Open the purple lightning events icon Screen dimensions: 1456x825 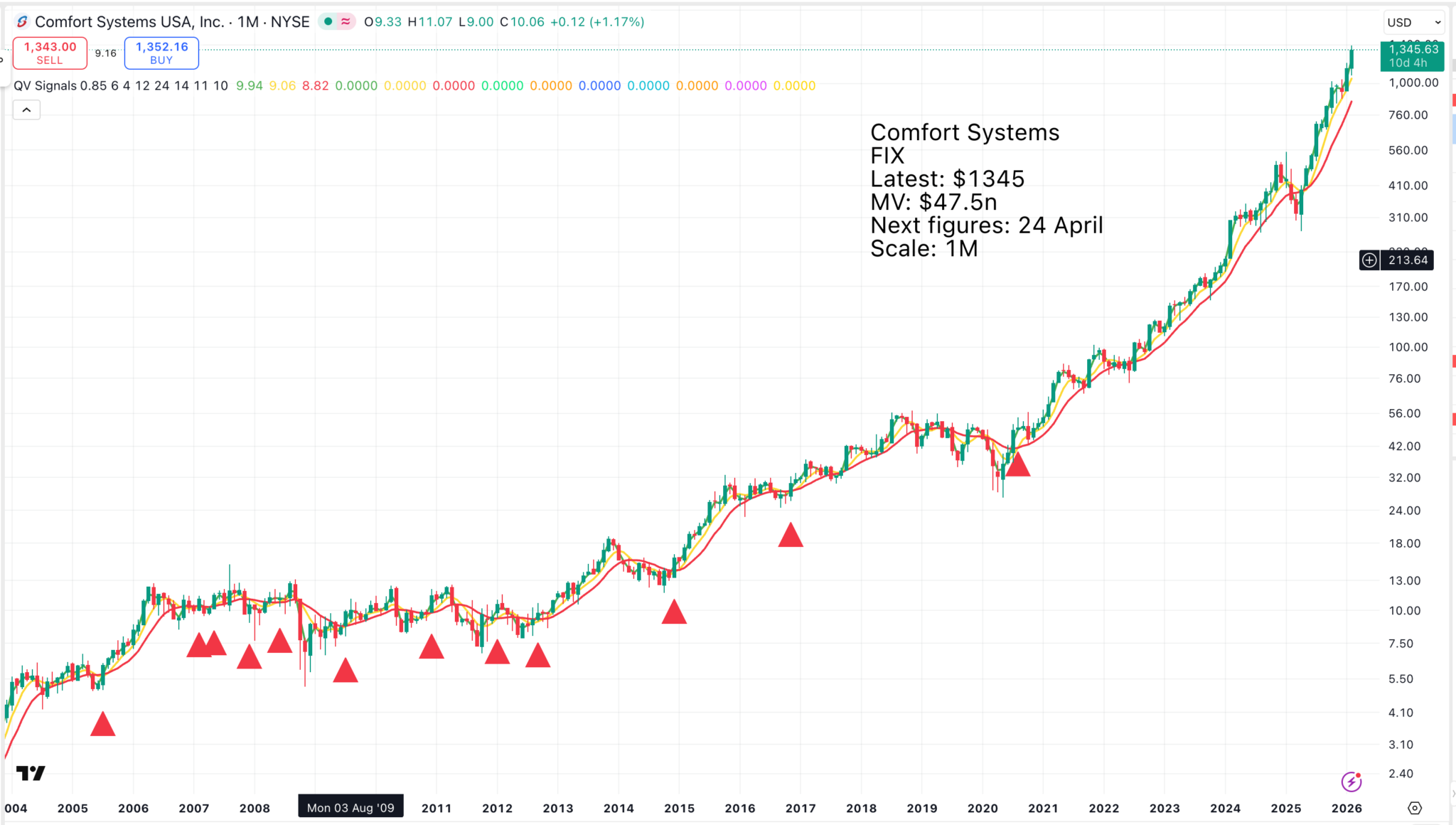pyautogui.click(x=1351, y=782)
